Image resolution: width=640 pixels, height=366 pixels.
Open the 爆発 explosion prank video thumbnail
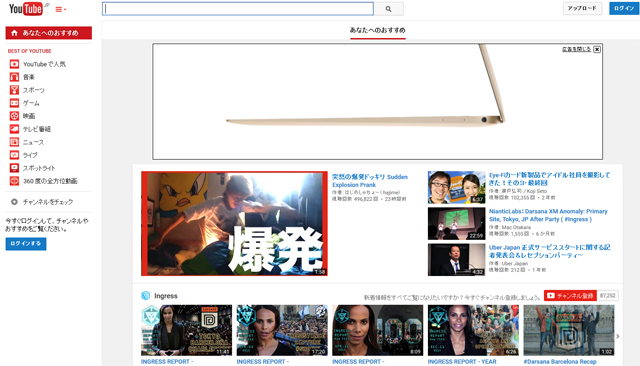[234, 223]
